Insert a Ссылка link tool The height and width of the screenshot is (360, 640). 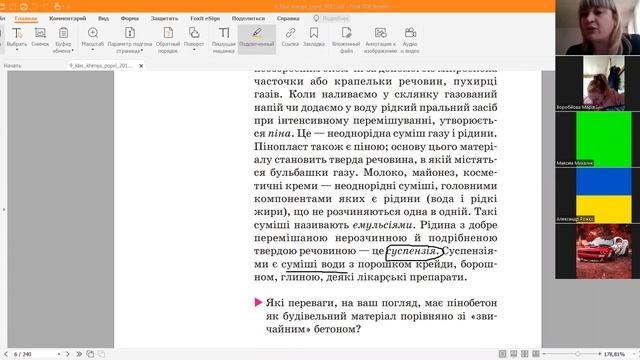click(290, 36)
